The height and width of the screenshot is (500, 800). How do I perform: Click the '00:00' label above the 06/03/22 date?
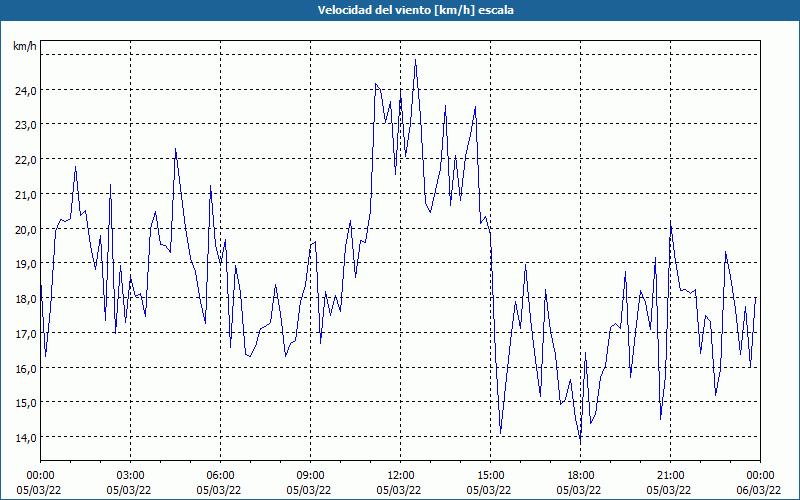pos(760,476)
